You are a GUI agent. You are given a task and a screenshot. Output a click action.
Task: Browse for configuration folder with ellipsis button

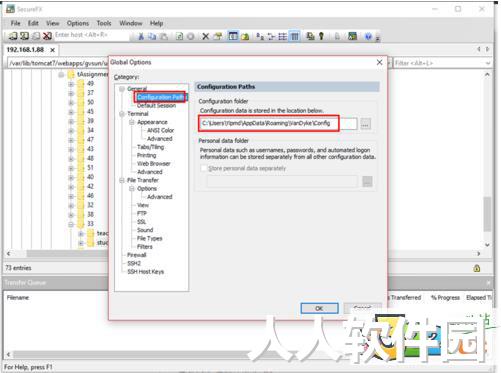pos(365,125)
